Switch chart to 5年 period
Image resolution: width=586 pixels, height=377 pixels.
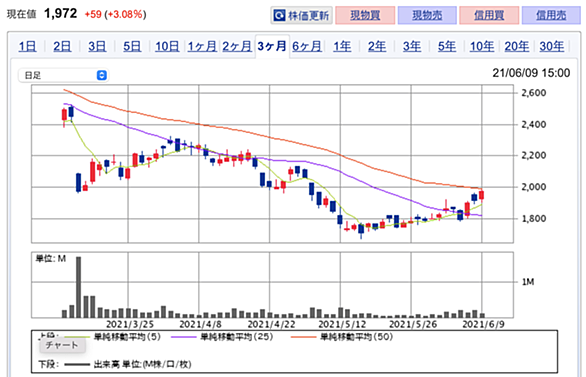coord(447,47)
